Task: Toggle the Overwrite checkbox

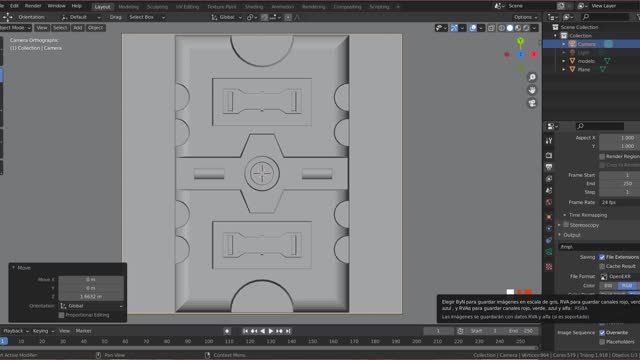Action: click(x=602, y=333)
